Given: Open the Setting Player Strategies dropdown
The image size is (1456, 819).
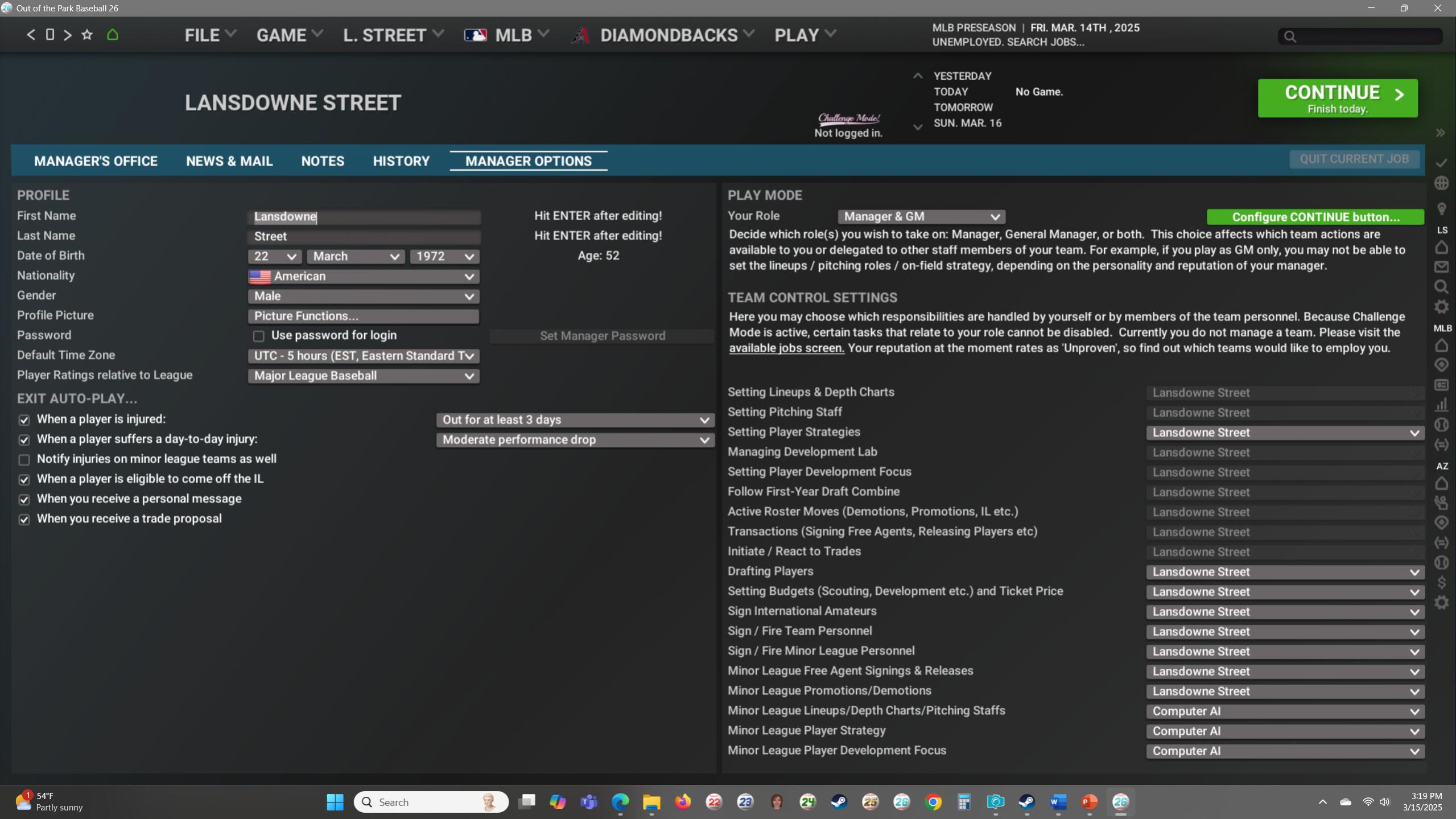Looking at the screenshot, I should click(x=1285, y=433).
